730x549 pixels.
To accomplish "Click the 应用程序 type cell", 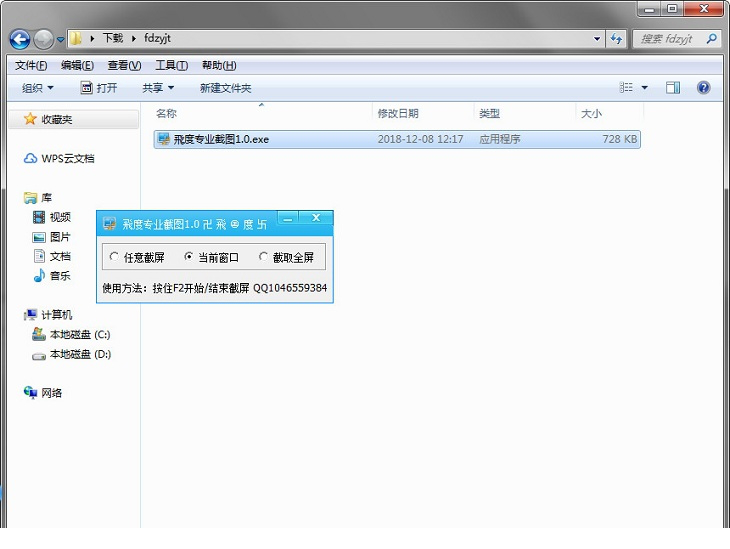I will 500,139.
